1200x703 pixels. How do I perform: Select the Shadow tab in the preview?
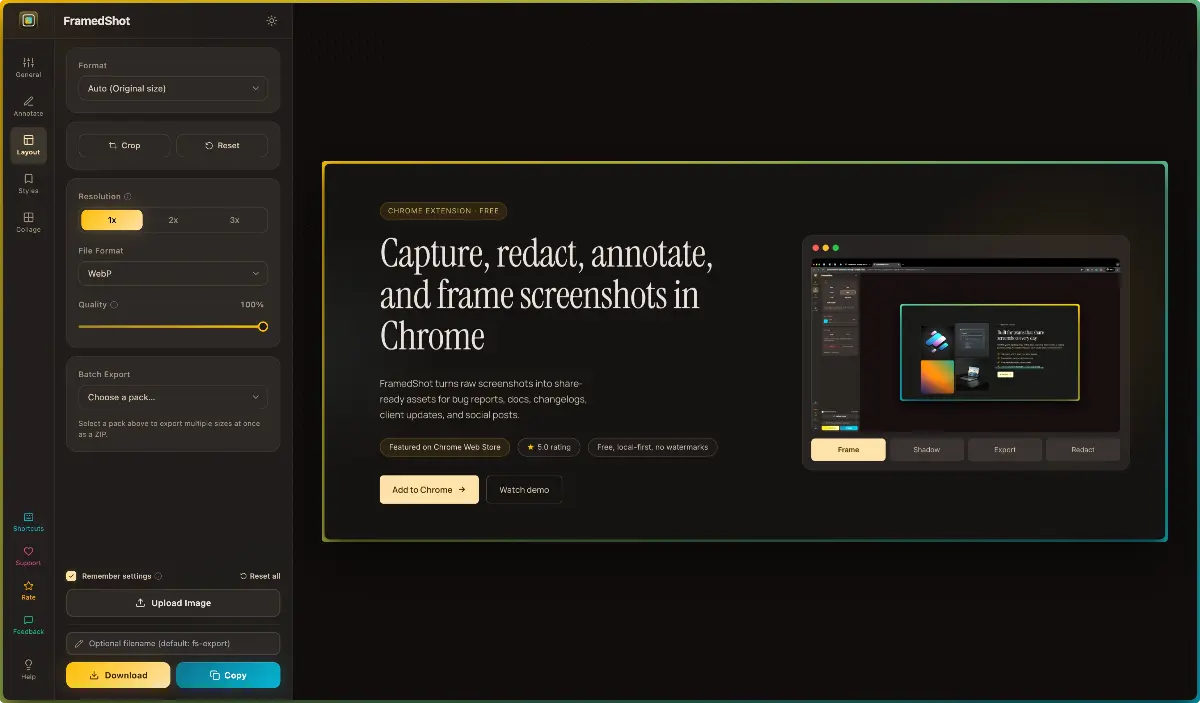click(x=926, y=450)
